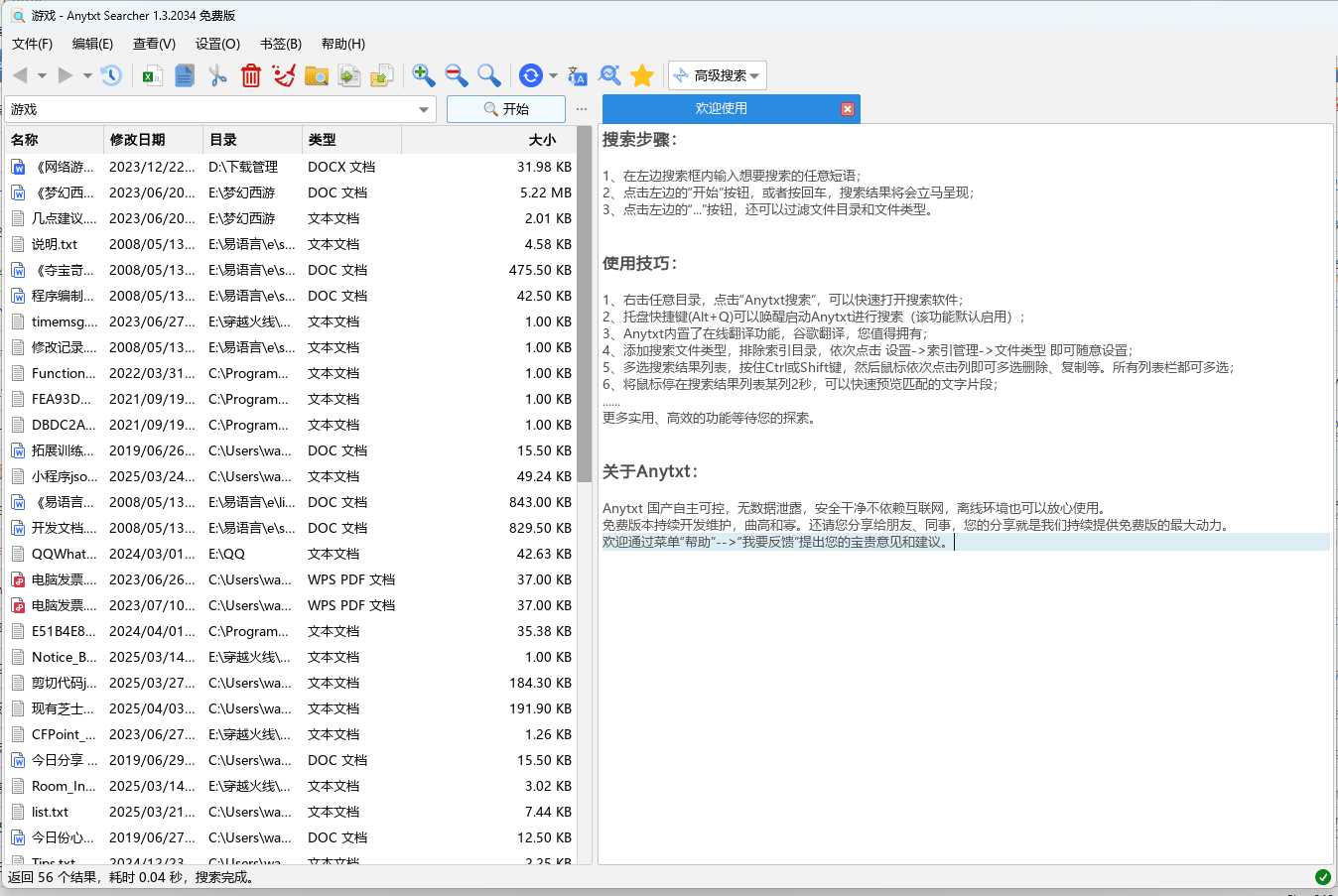Open the translate tool icon

577,74
